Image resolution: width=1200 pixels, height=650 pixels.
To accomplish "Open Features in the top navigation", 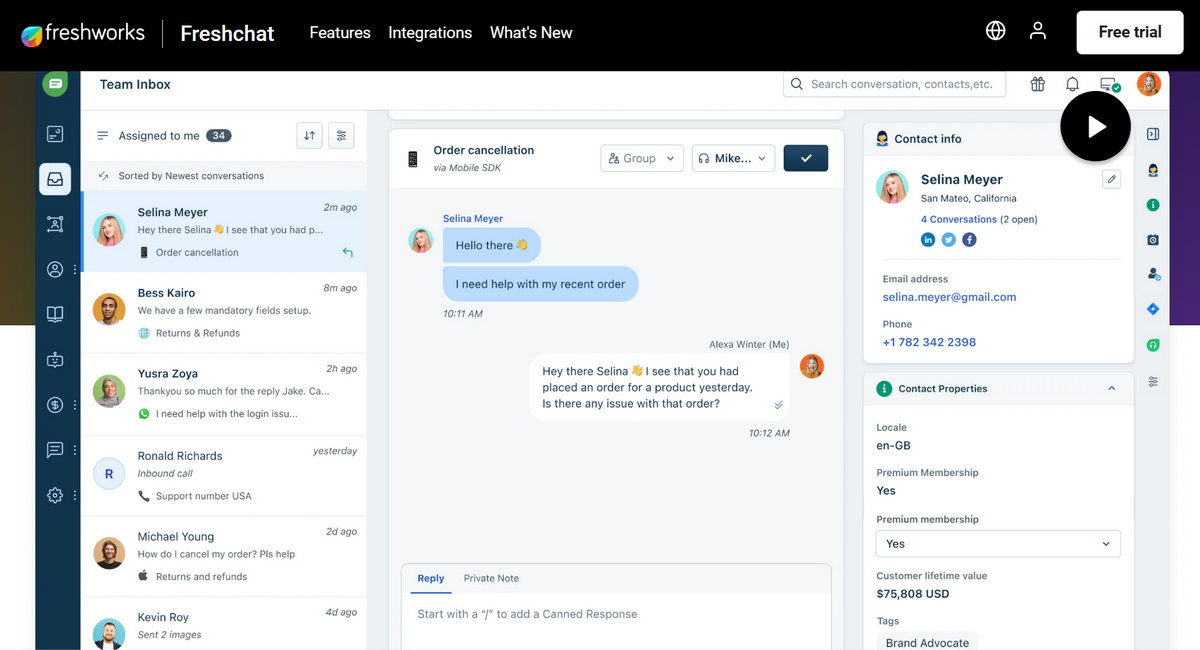I will pos(340,32).
